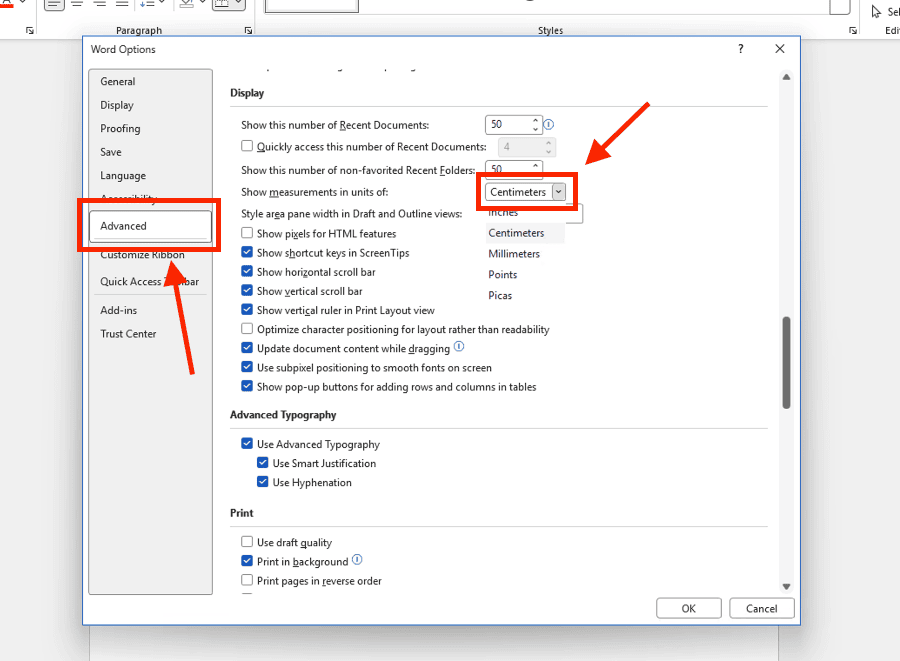This screenshot has width=900, height=661.
Task: Select the Save options category
Action: (111, 152)
